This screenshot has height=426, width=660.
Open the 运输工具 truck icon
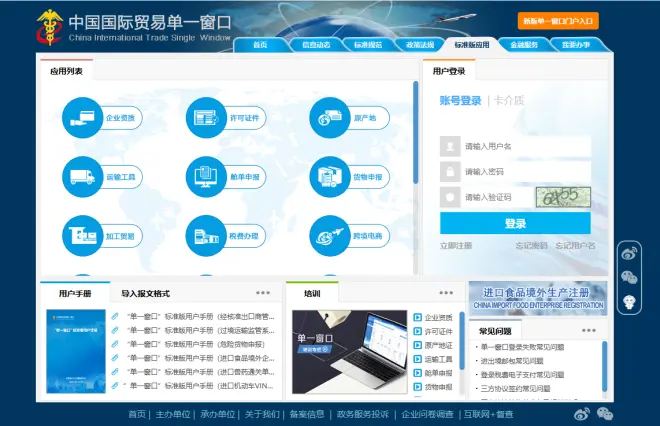83,178
